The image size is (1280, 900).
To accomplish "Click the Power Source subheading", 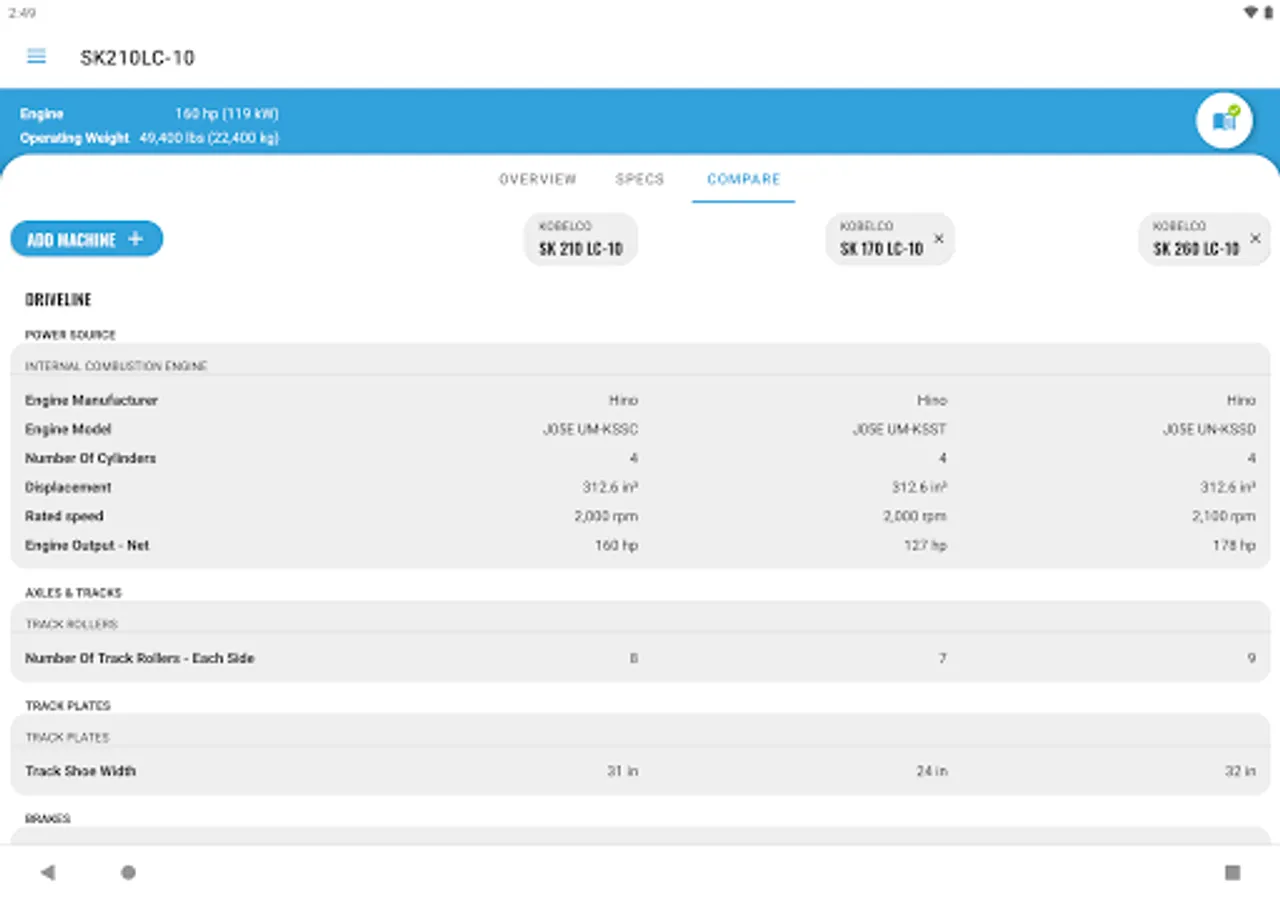I will (x=70, y=335).
